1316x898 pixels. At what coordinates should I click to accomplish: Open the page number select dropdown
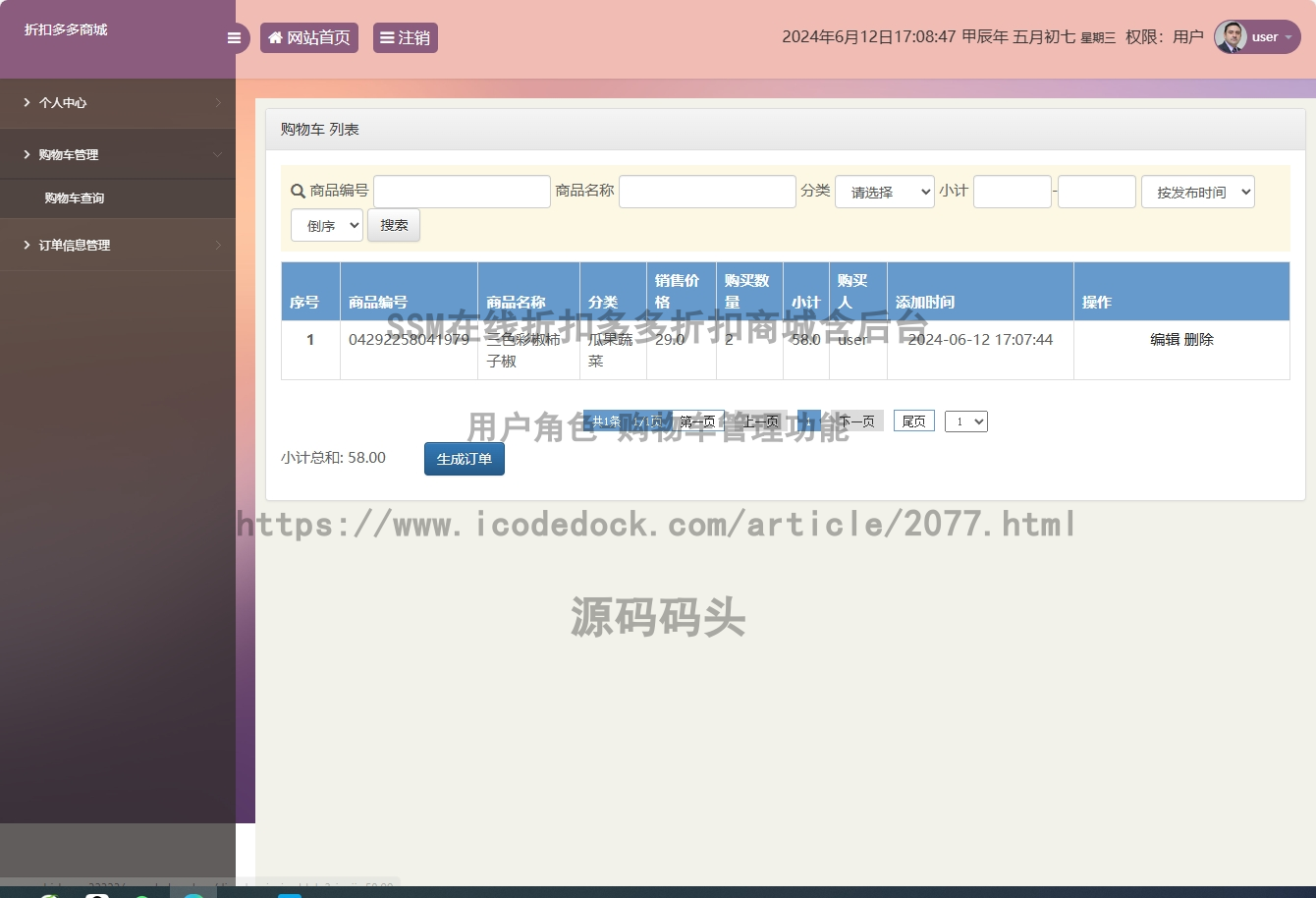(x=965, y=421)
